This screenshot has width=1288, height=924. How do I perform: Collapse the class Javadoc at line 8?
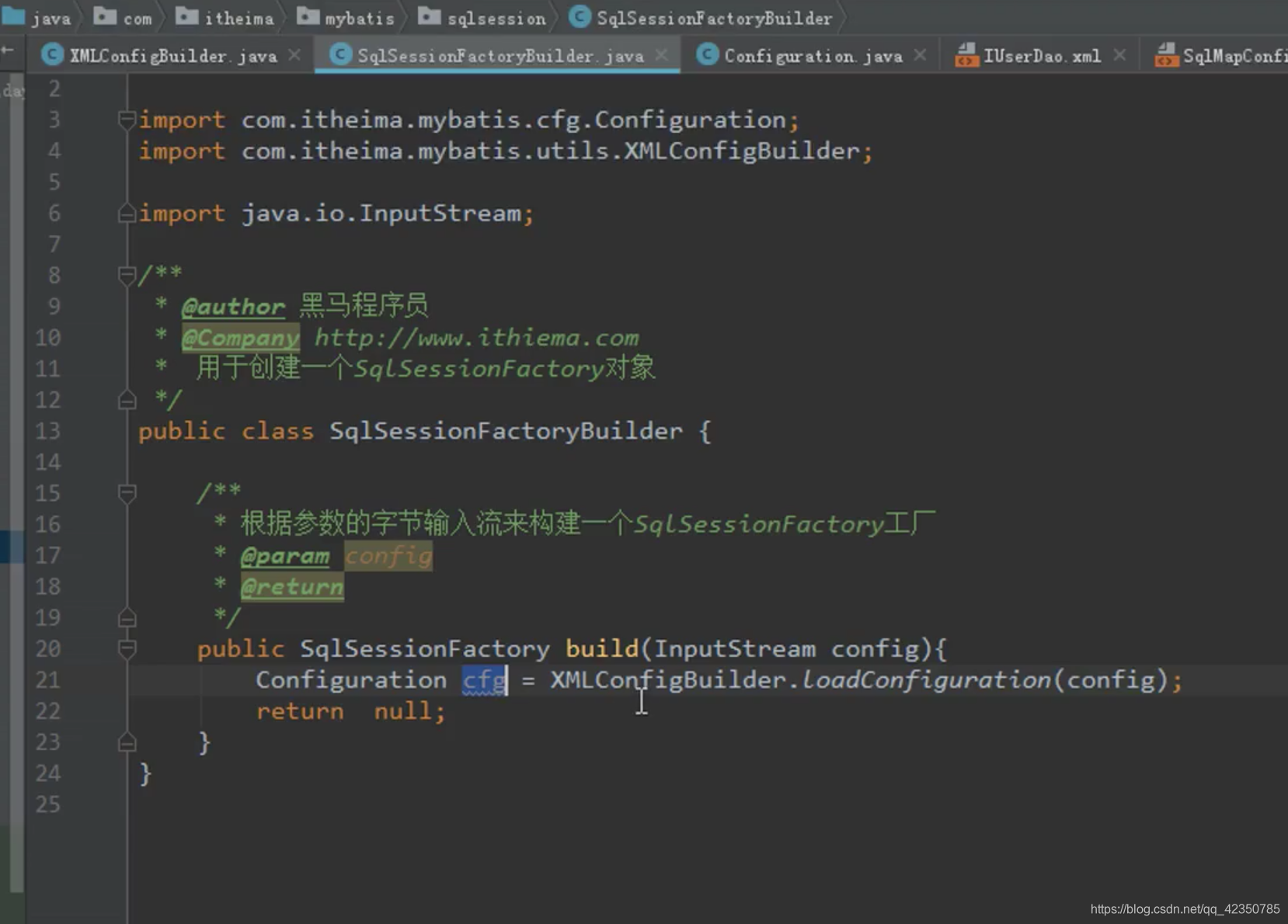click(127, 275)
